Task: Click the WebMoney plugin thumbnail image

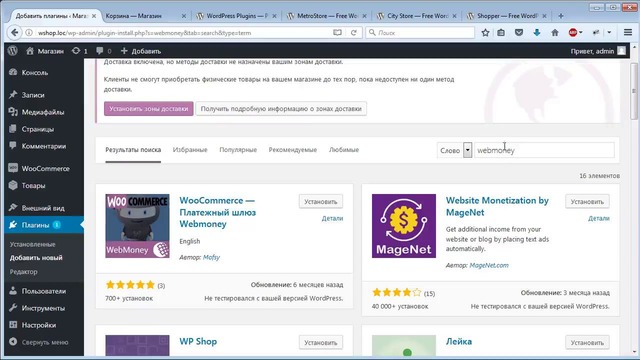Action: tap(137, 226)
